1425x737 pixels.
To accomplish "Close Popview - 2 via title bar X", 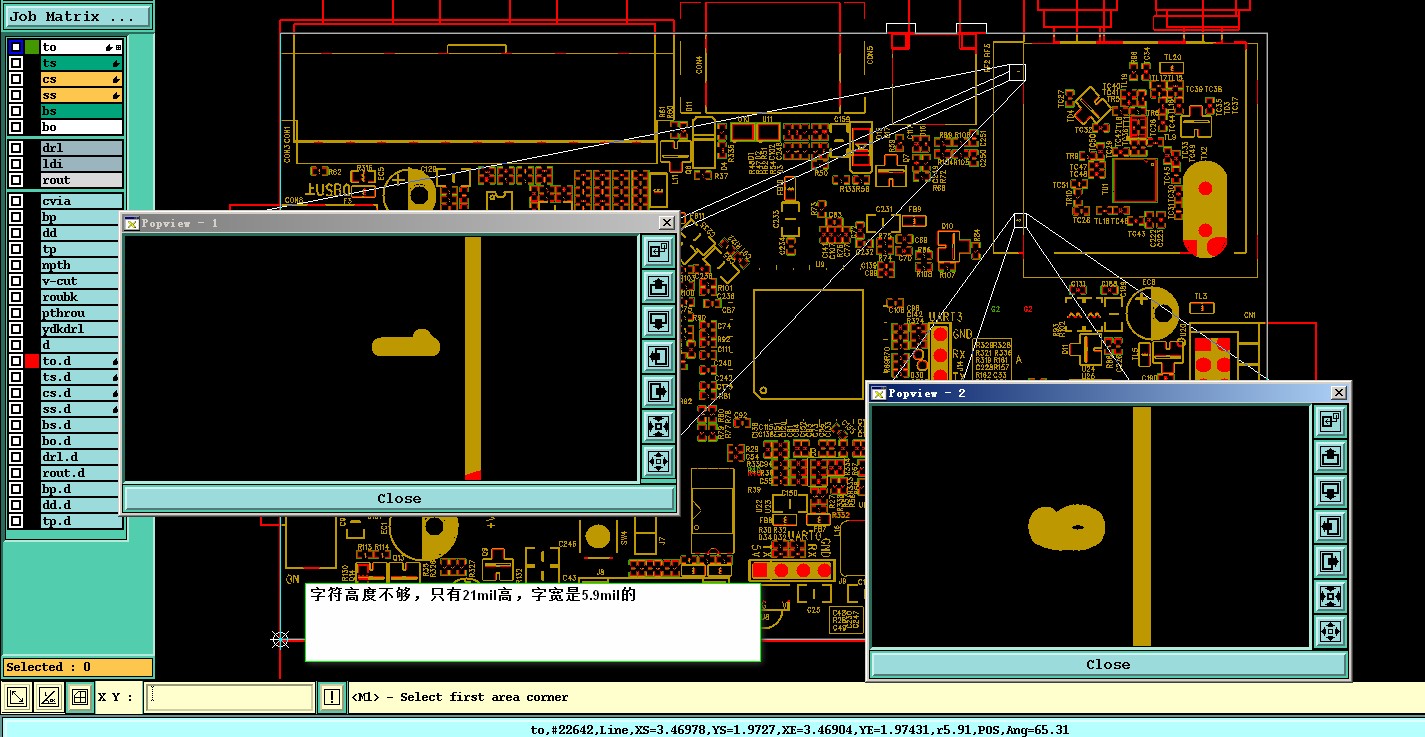I will (1339, 393).
